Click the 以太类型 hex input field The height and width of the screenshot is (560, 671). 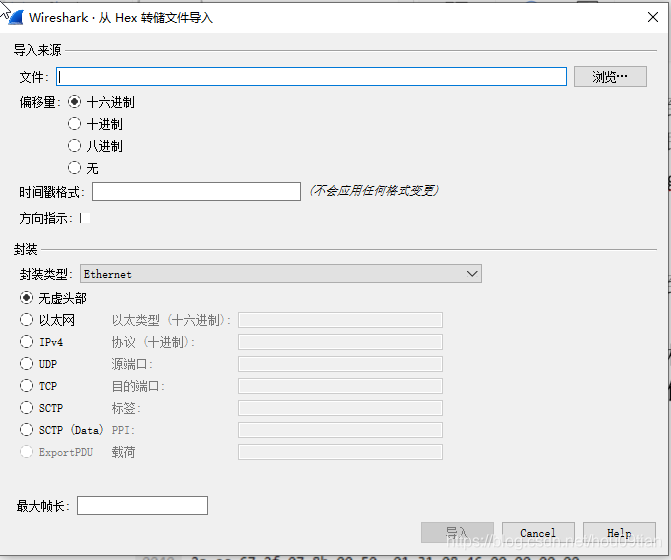(340, 320)
